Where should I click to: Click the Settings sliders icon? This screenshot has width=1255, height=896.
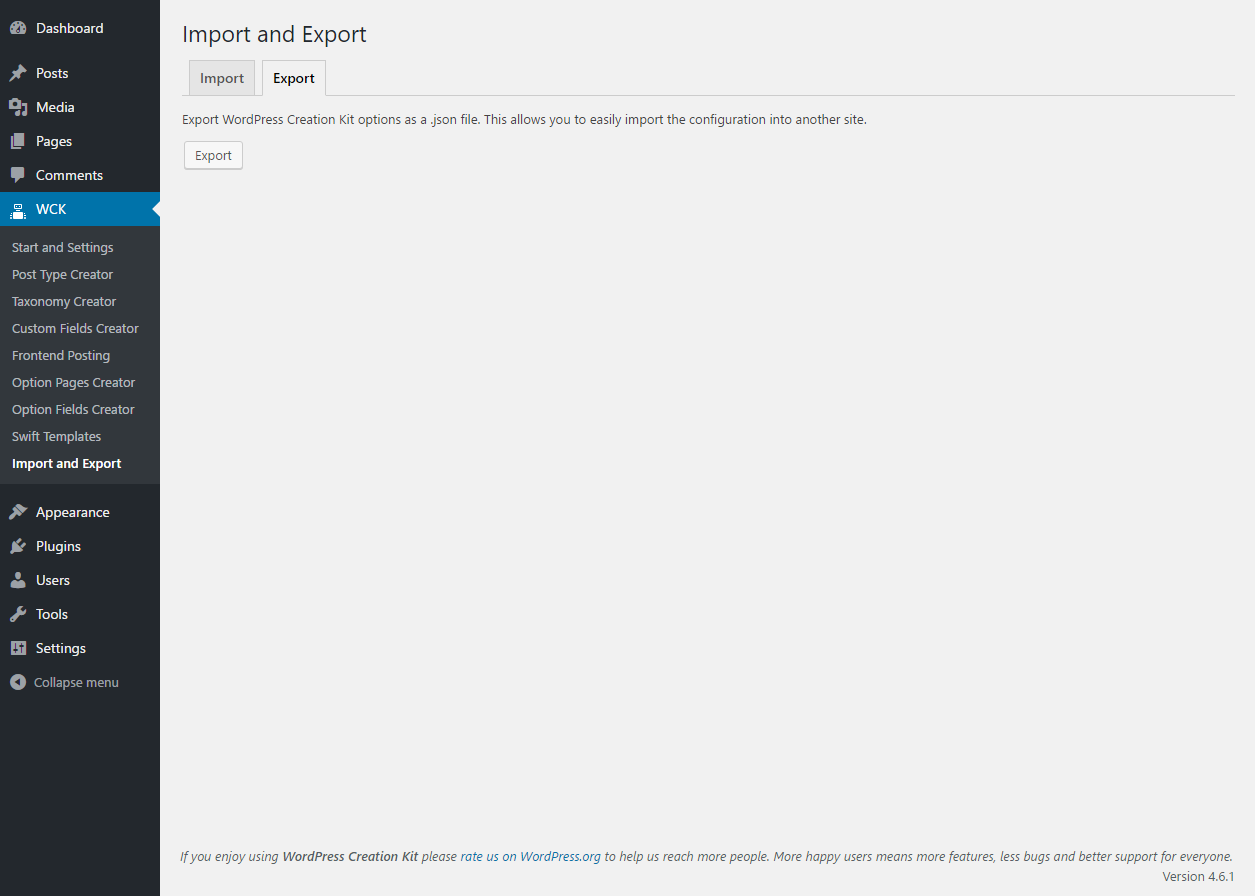[x=18, y=648]
